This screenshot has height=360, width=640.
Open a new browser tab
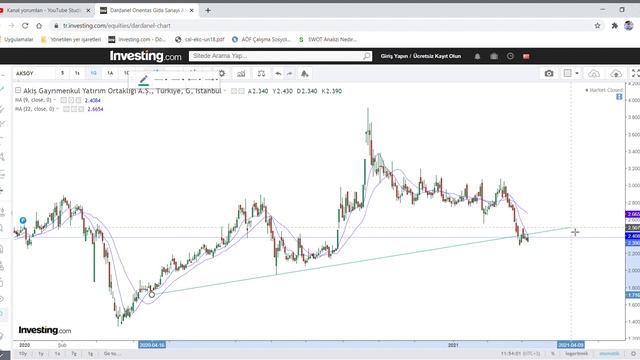tap(208, 10)
